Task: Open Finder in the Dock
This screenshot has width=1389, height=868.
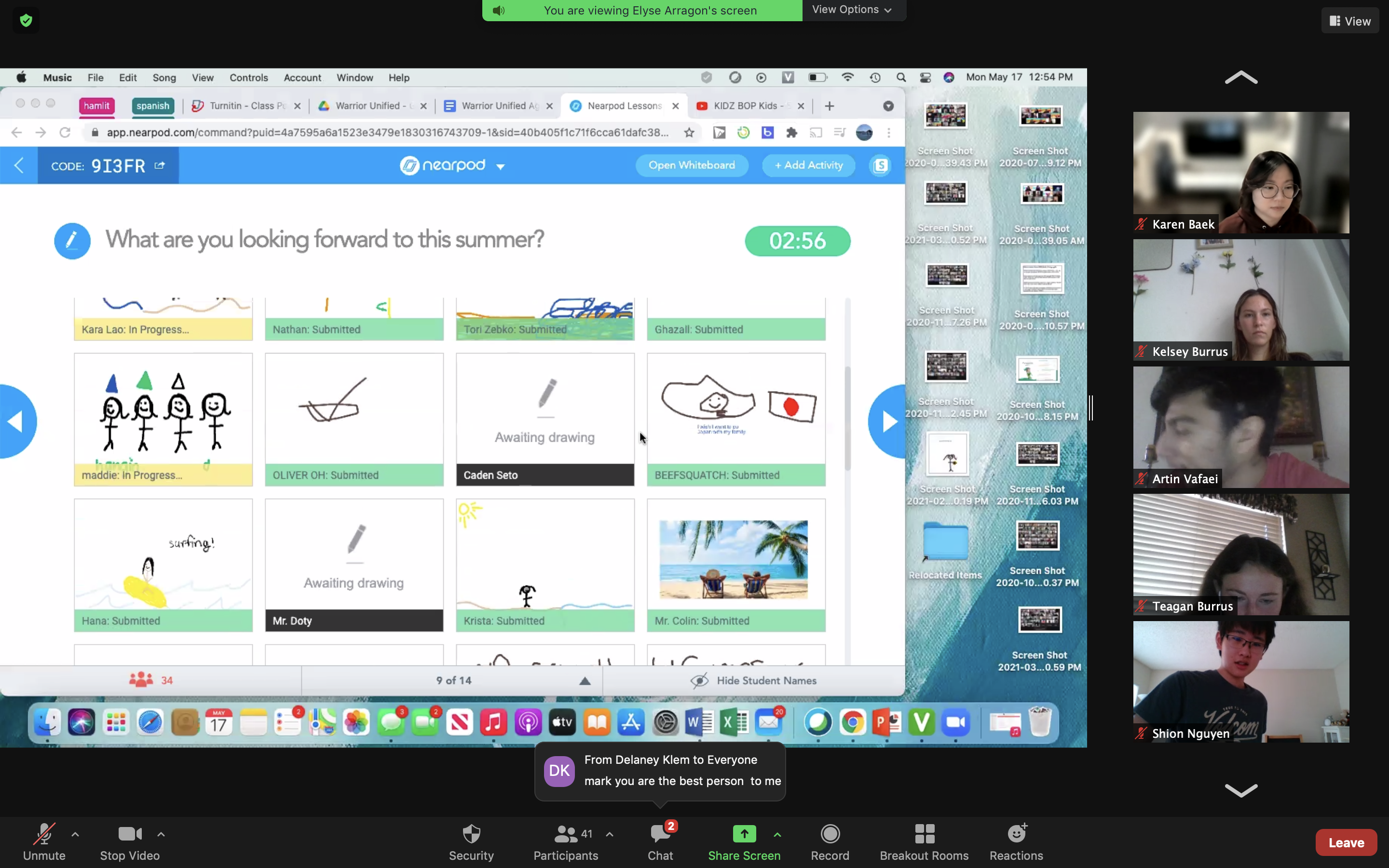Action: (47, 722)
